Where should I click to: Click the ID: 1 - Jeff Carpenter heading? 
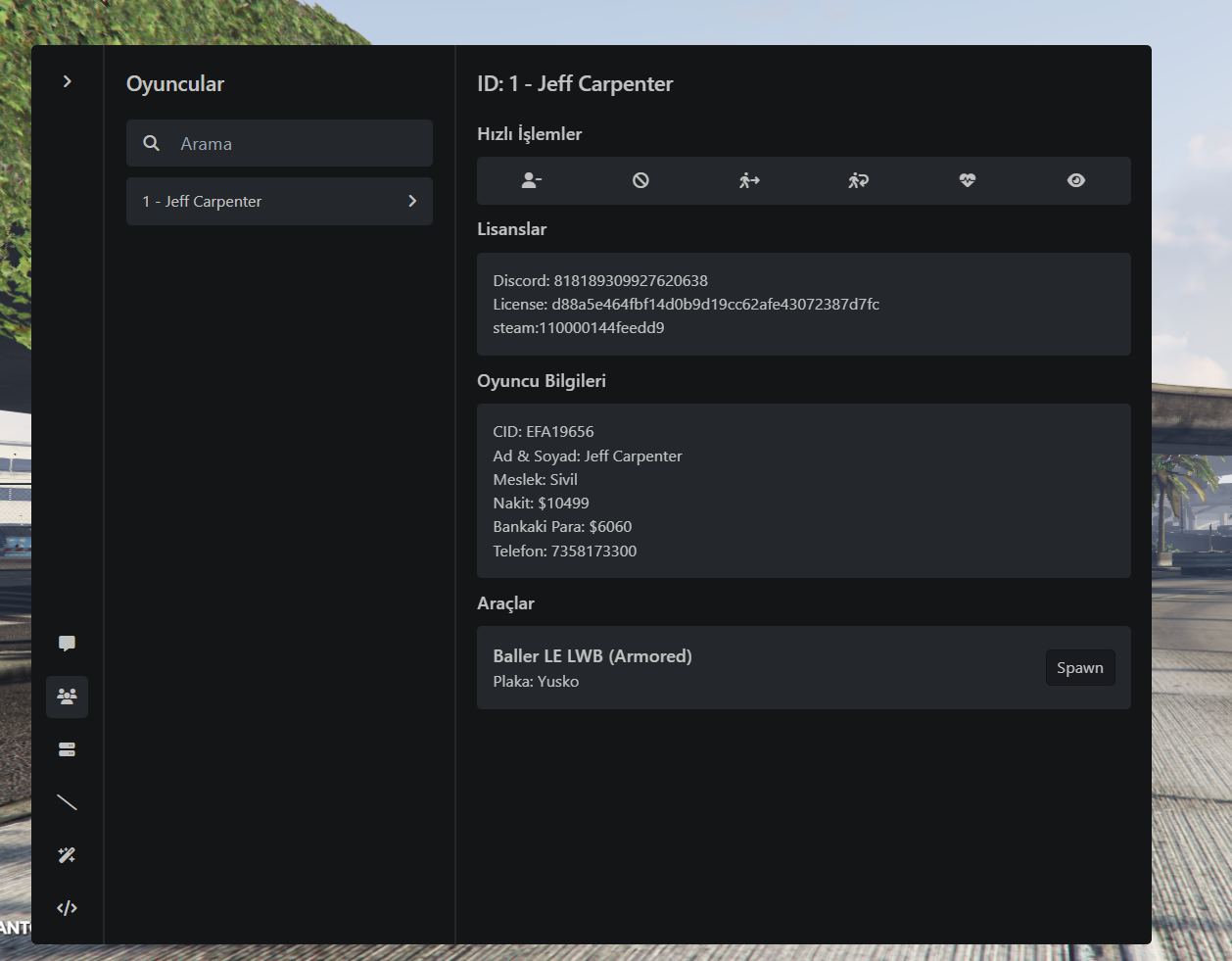[575, 83]
